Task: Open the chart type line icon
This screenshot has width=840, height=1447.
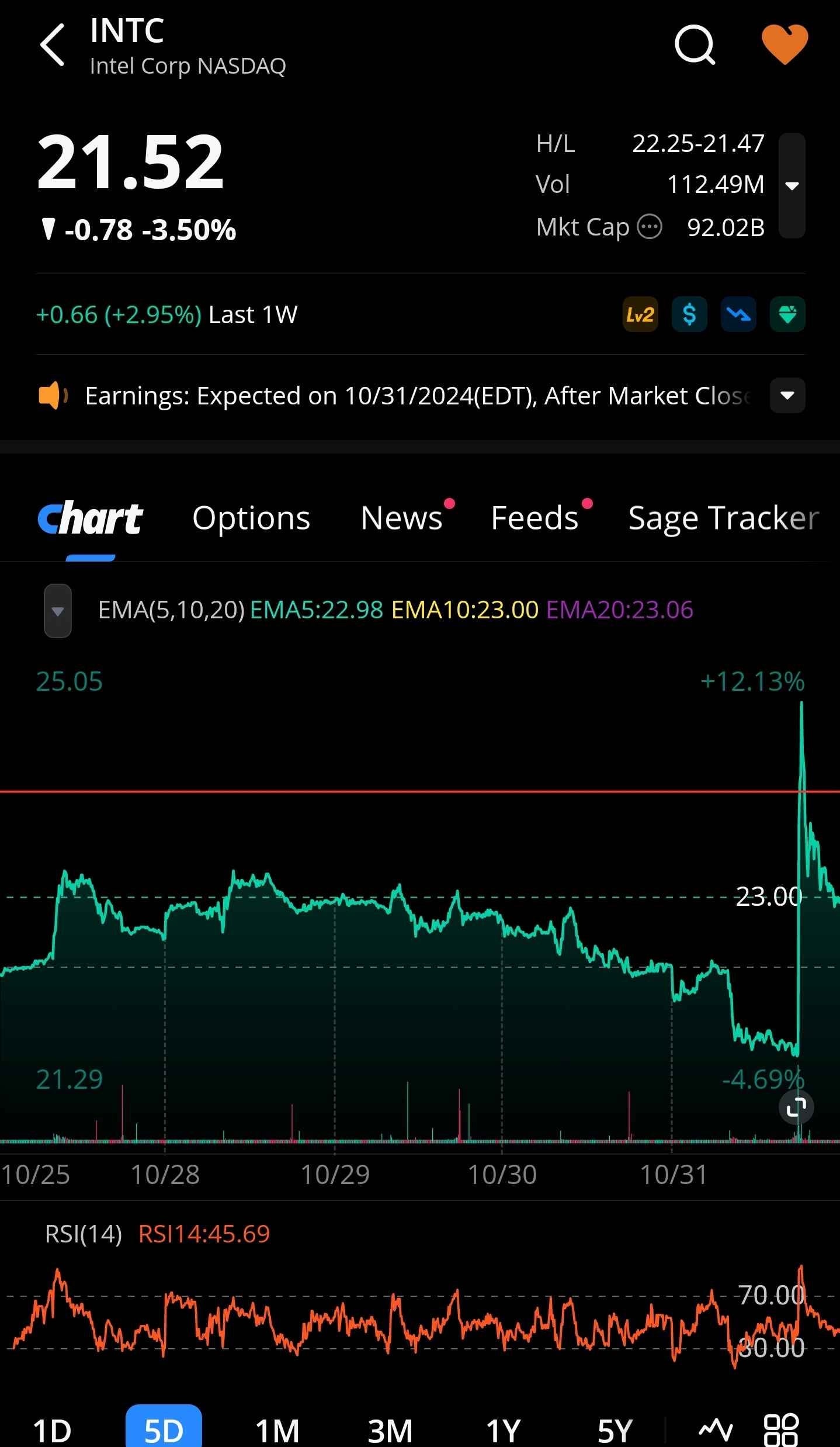Action: 716,1430
